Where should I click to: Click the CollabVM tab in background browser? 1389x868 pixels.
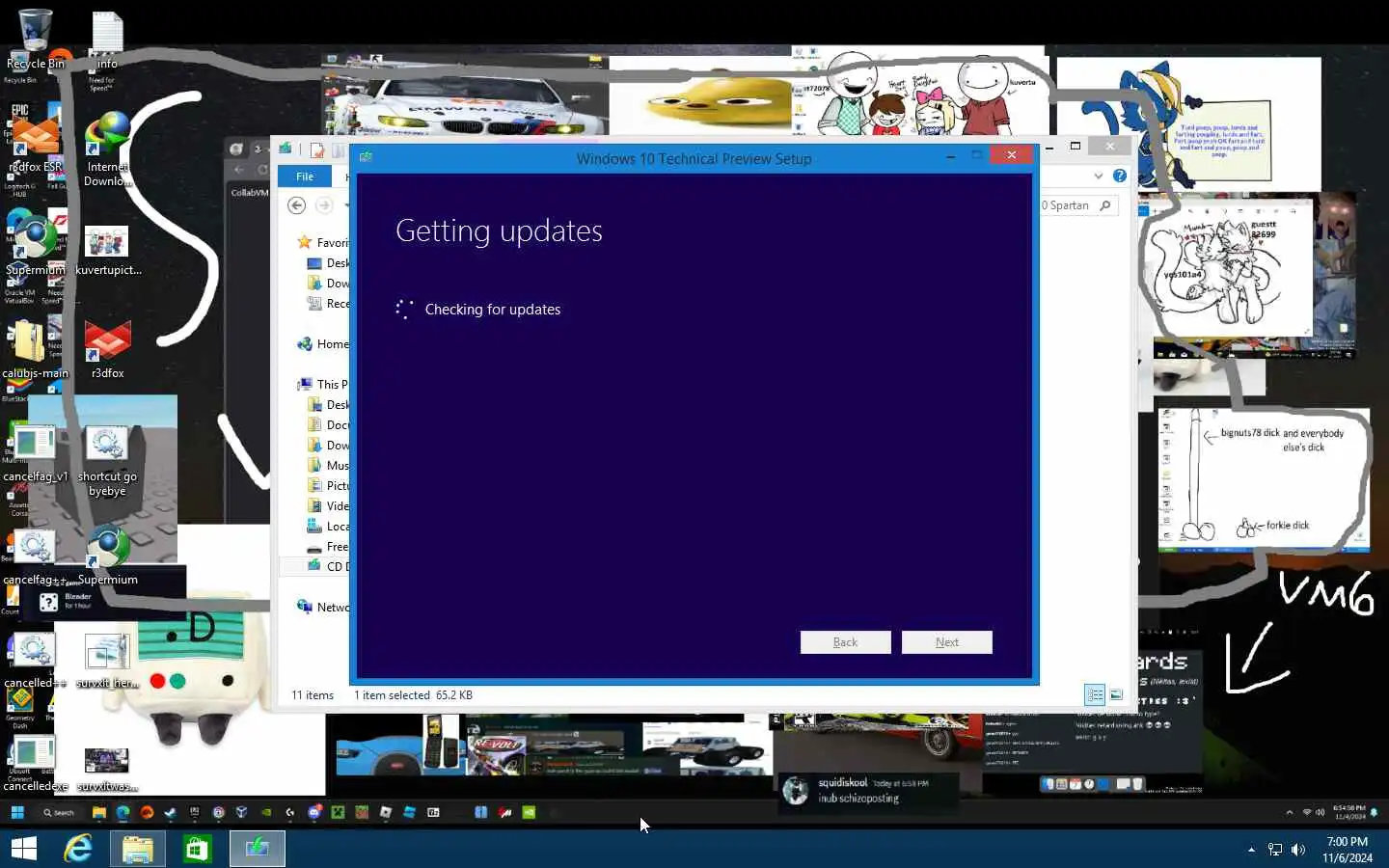249,192
